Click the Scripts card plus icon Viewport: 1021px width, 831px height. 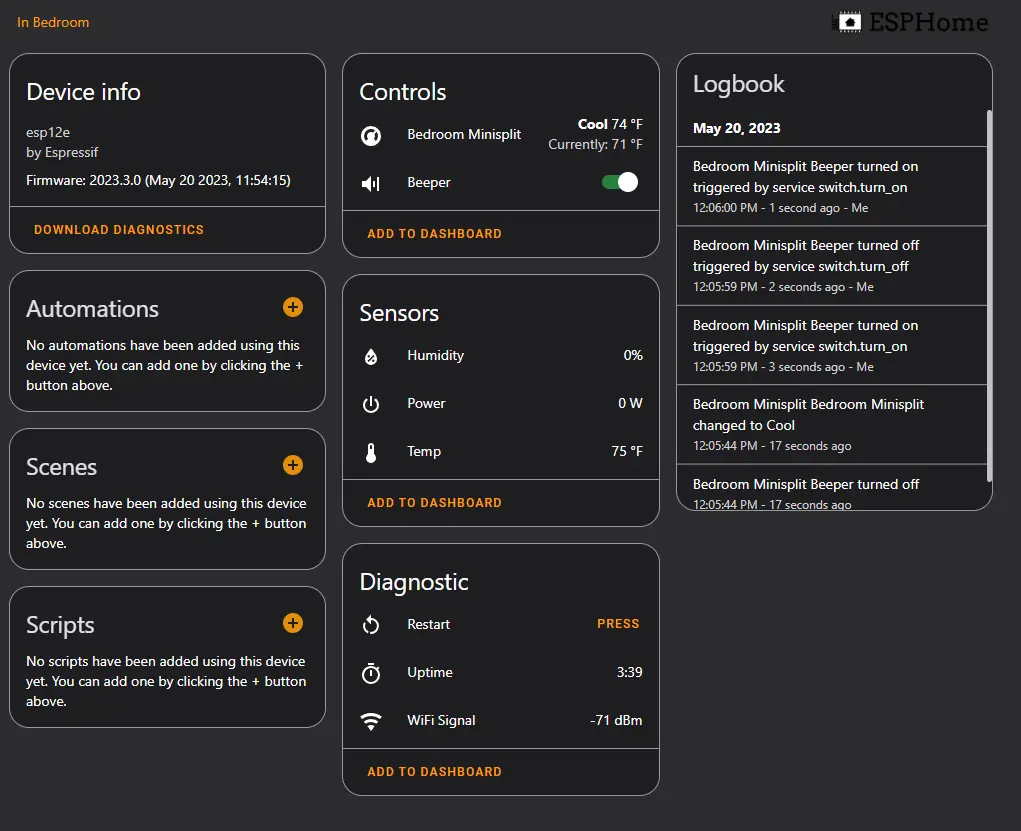292,623
